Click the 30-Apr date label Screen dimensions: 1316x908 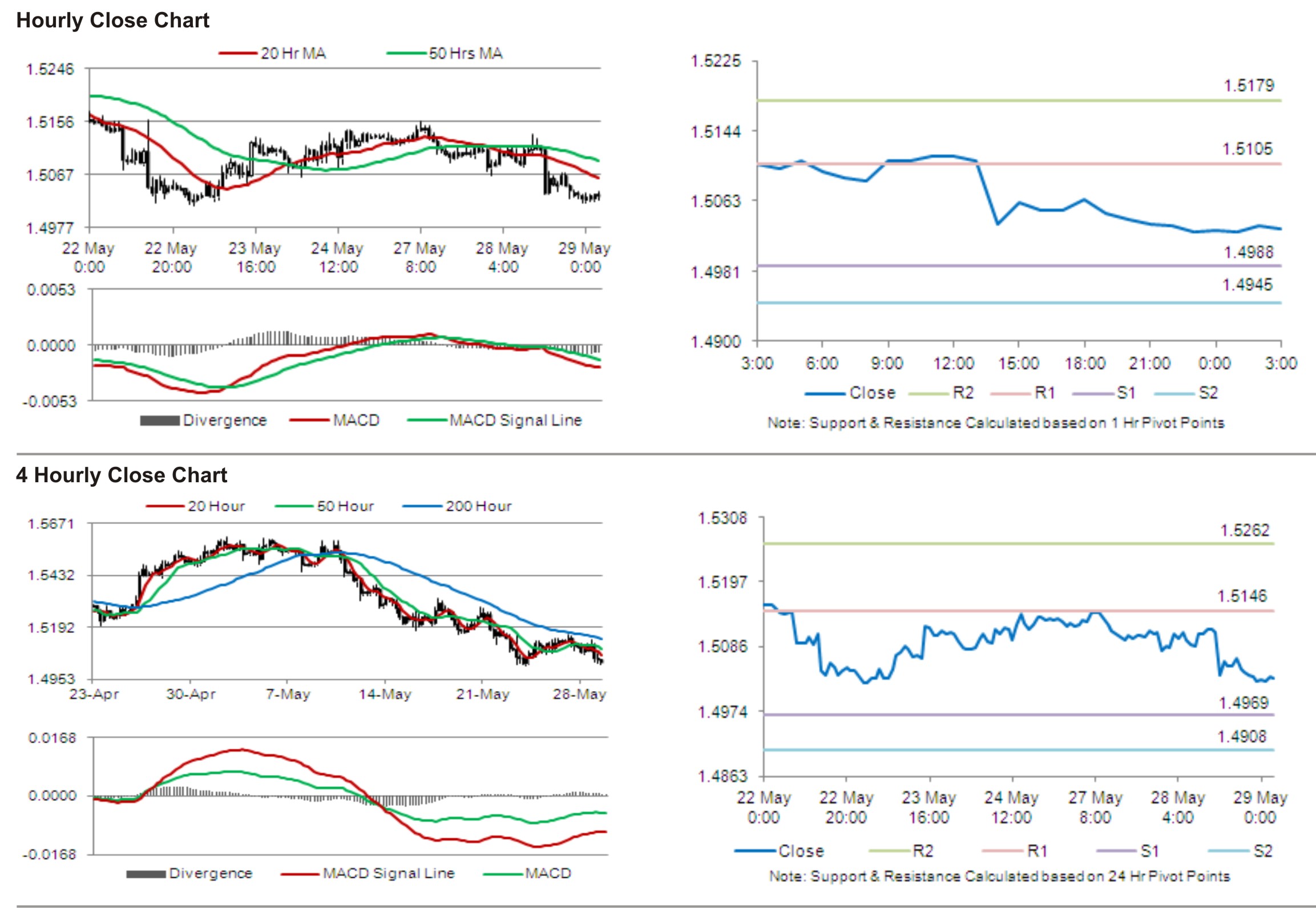pyautogui.click(x=191, y=695)
